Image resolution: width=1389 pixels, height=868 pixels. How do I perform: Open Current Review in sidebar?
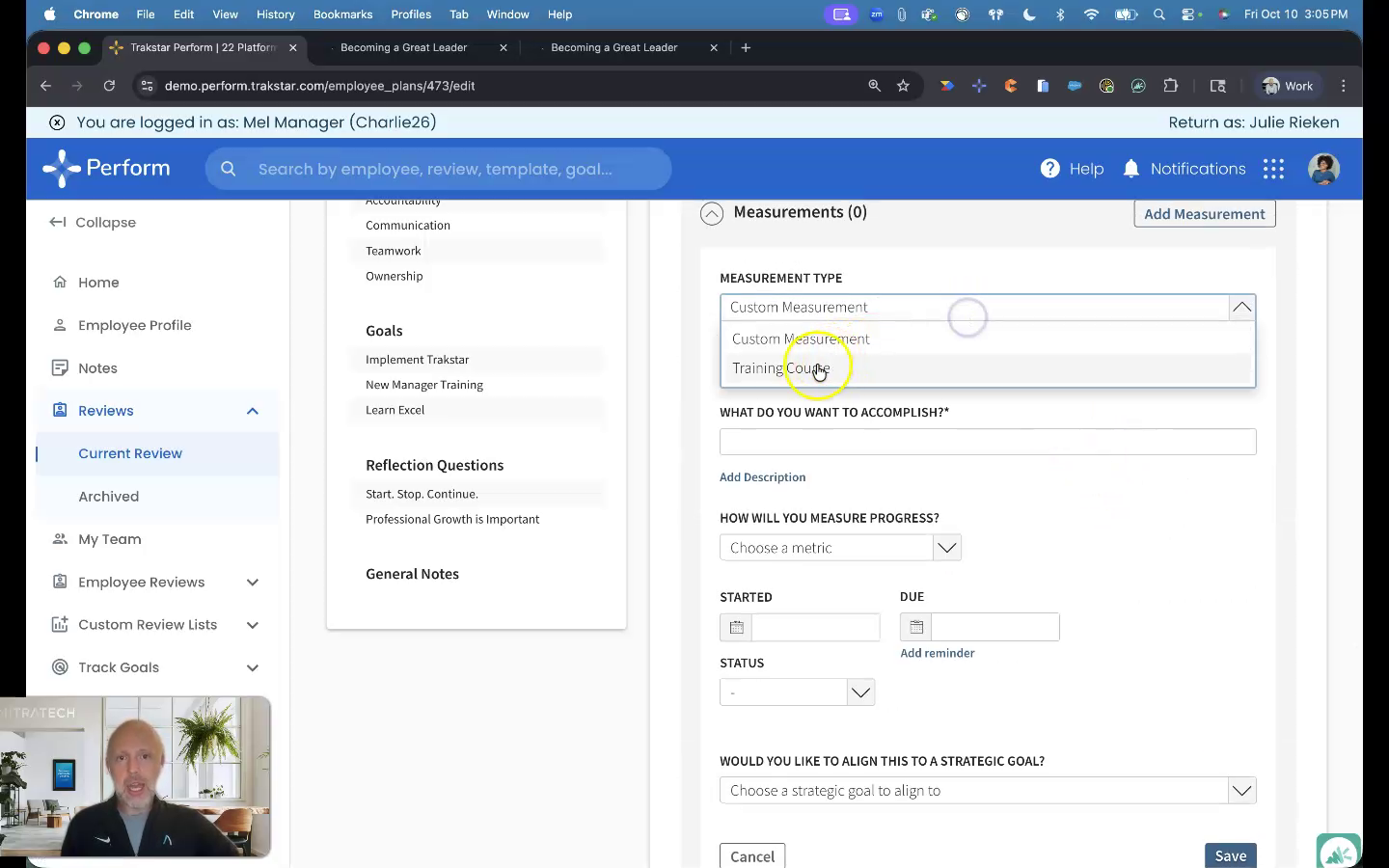130,453
